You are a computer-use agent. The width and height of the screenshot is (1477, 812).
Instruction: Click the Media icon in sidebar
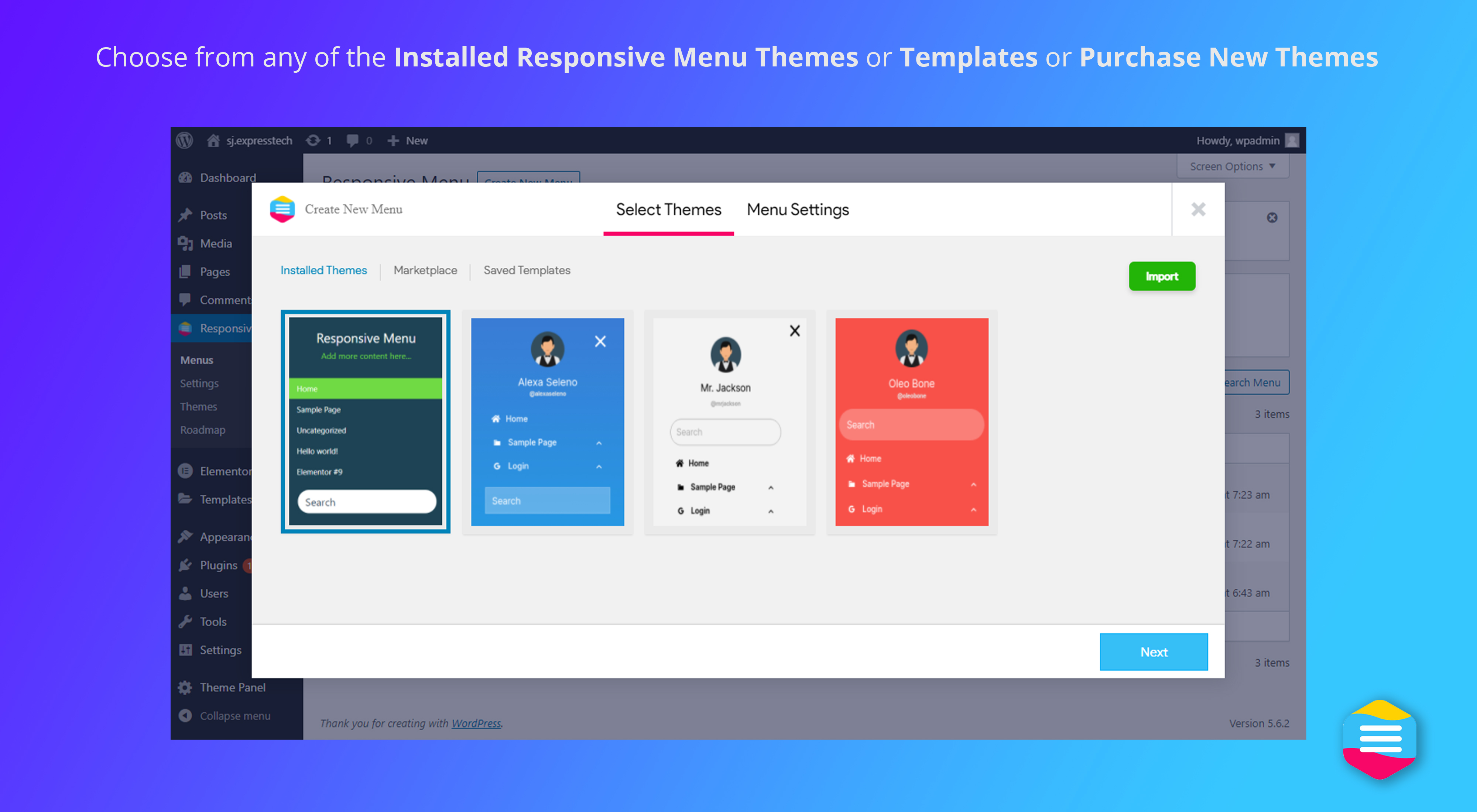(x=185, y=244)
